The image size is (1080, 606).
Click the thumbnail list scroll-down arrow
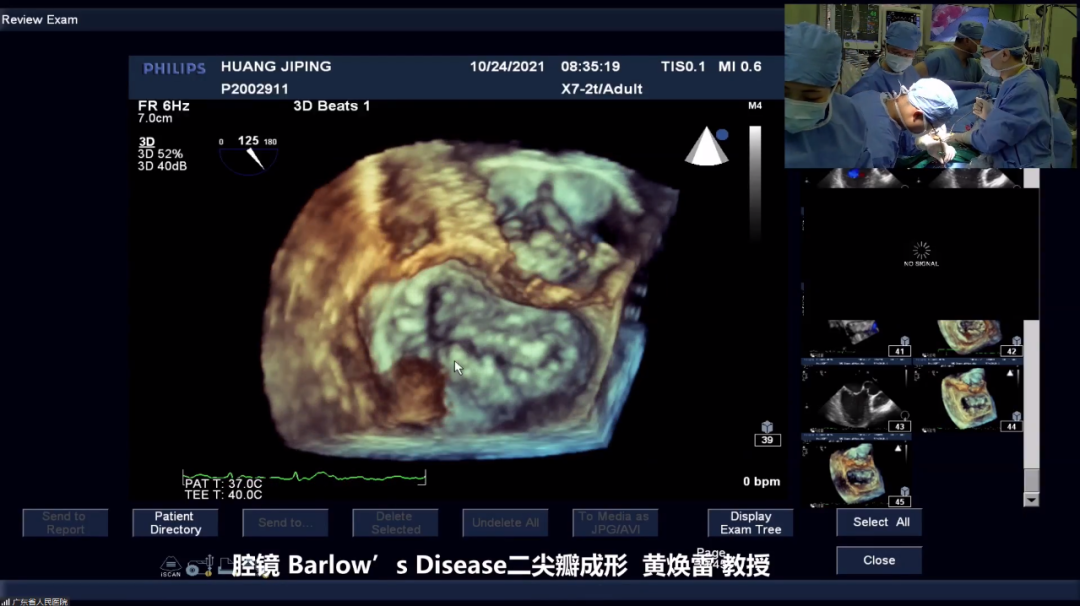point(1031,499)
